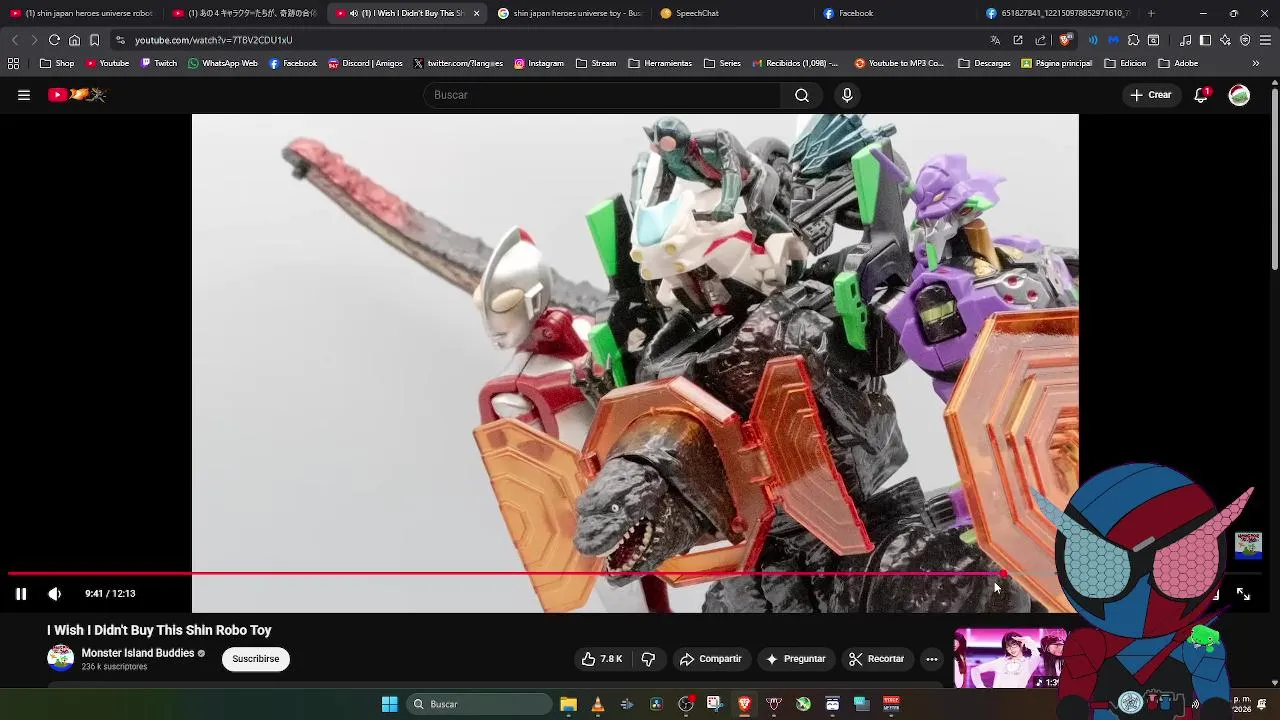Image resolution: width=1280 pixels, height=720 pixels.
Task: Dislike the video with thumbs down
Action: pos(648,659)
